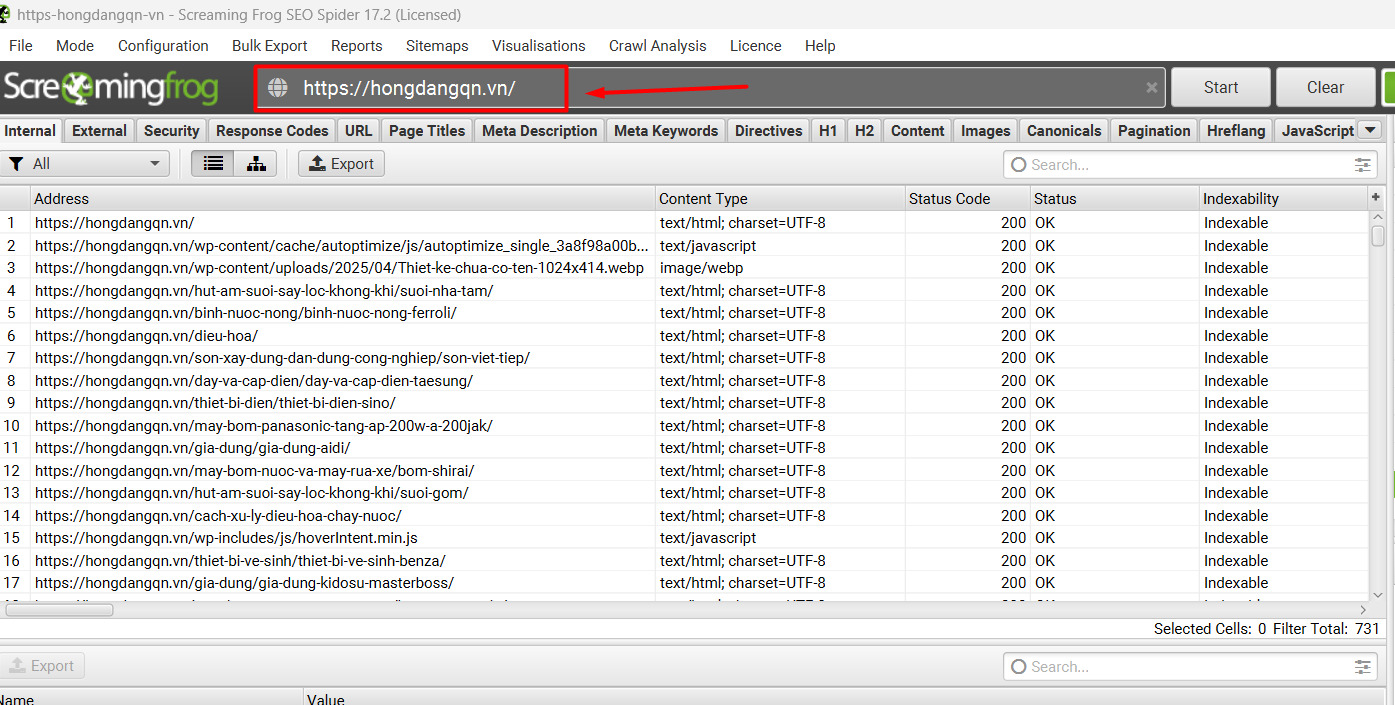Click the horizontal scrollbar right arrow
The height and width of the screenshot is (705, 1395).
1361,610
